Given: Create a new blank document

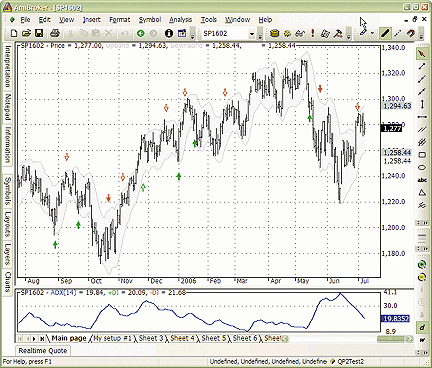Looking at the screenshot, I should pos(14,33).
